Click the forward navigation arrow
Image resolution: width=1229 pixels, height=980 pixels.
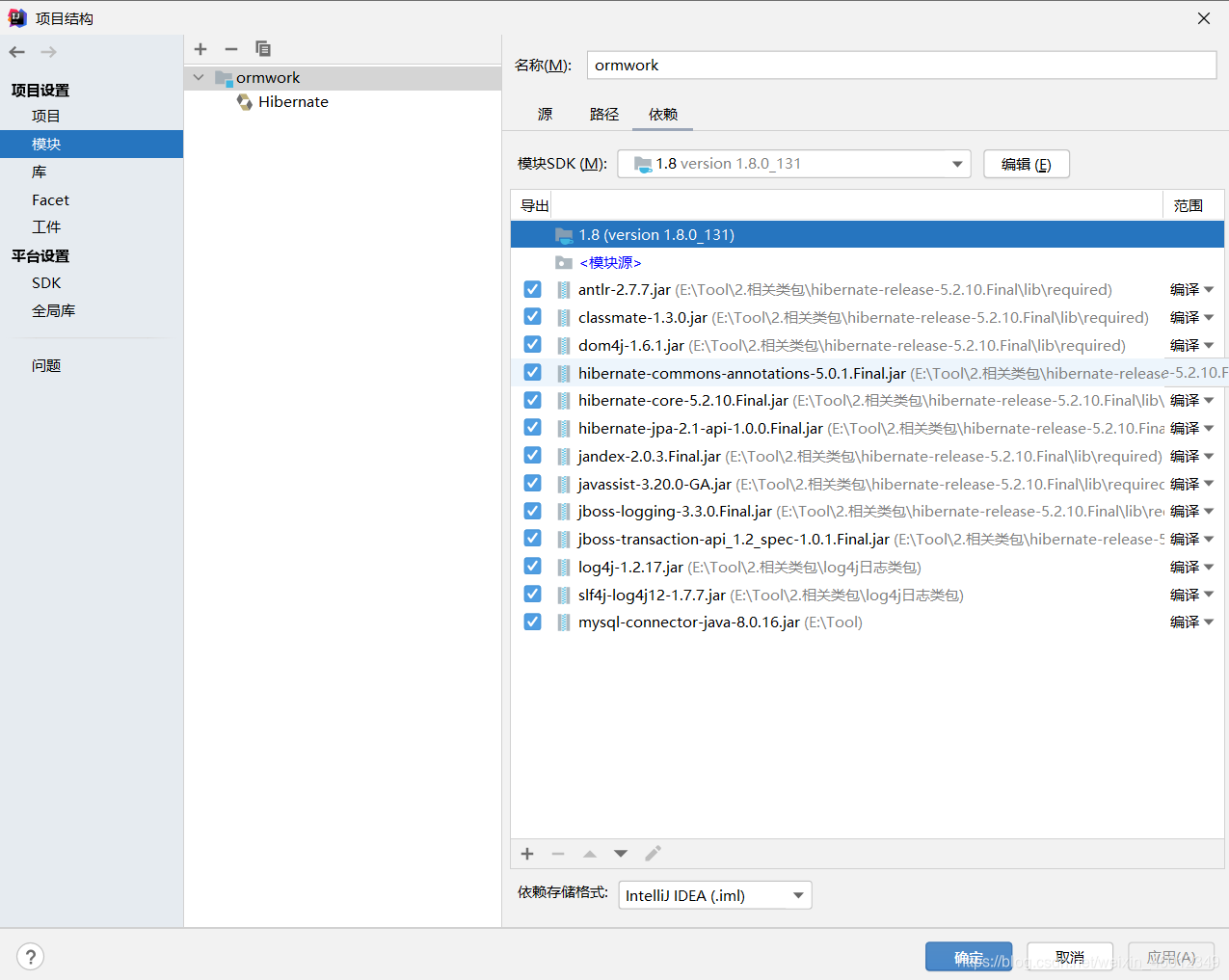click(48, 52)
